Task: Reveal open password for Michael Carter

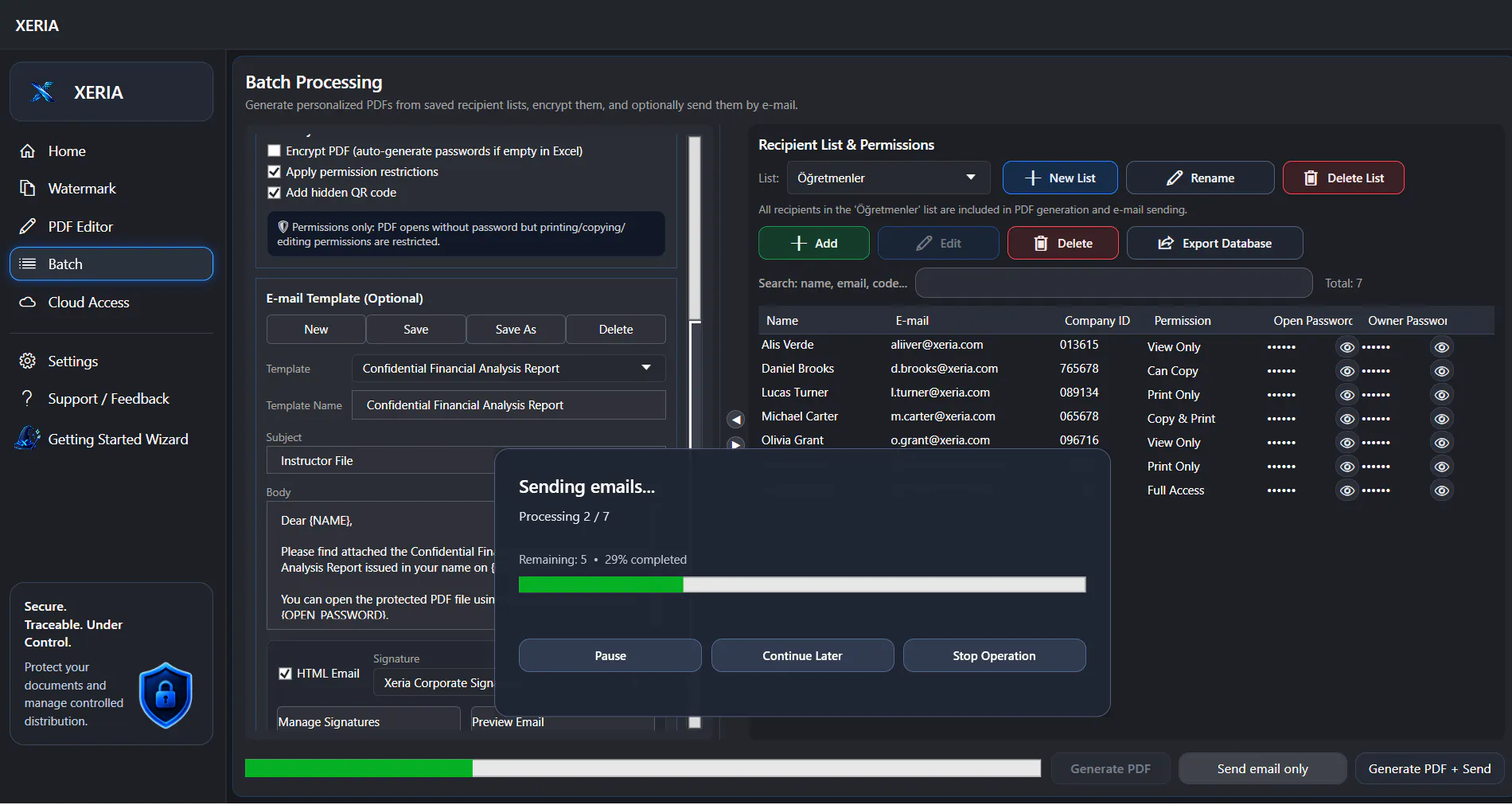Action: coord(1346,419)
